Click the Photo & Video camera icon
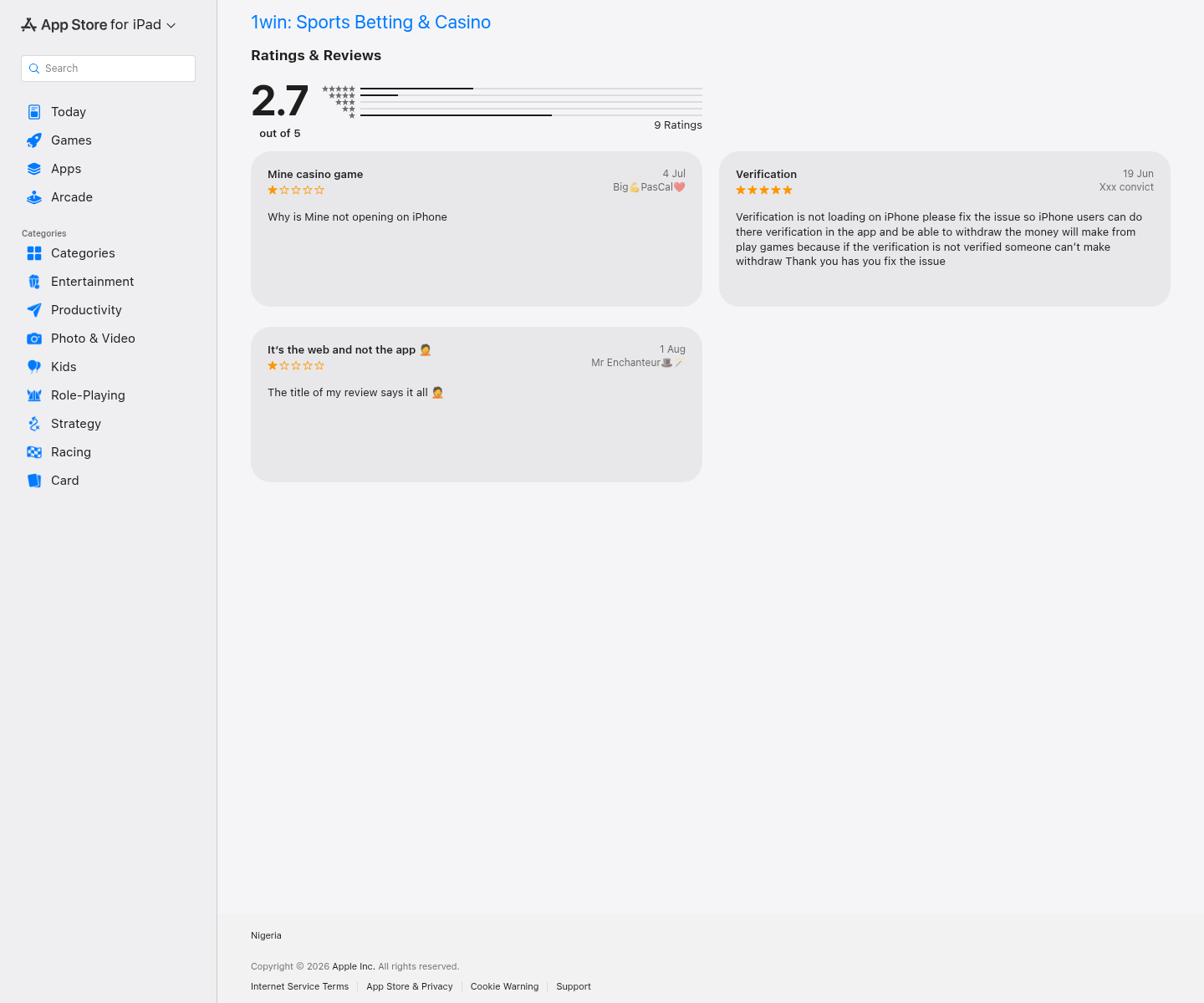The height and width of the screenshot is (1003, 1204). (34, 339)
